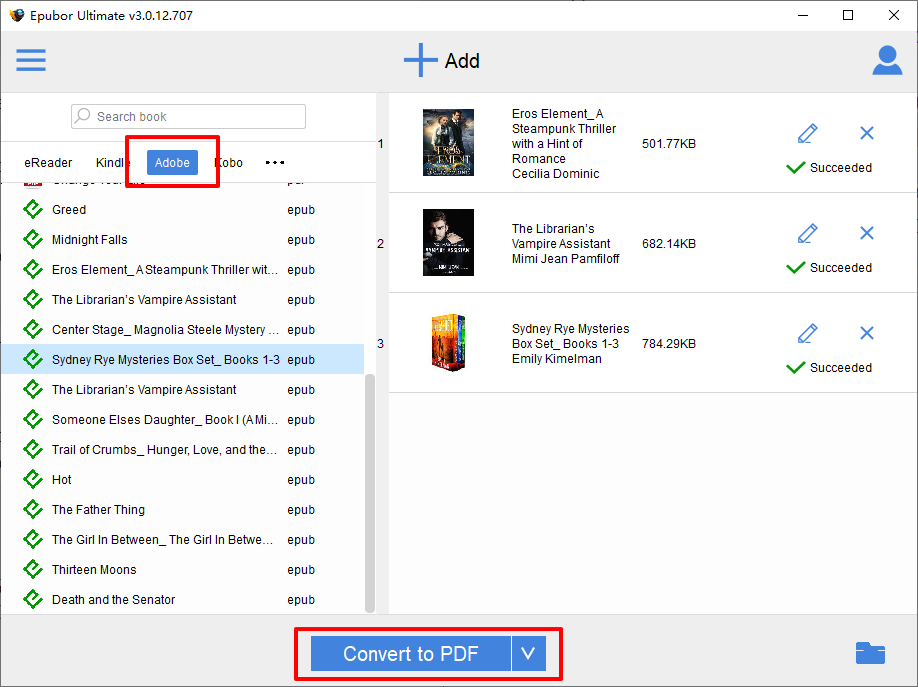Screen dimensions: 918x687
Task: Show more device tabs via ellipsis
Action: [275, 162]
